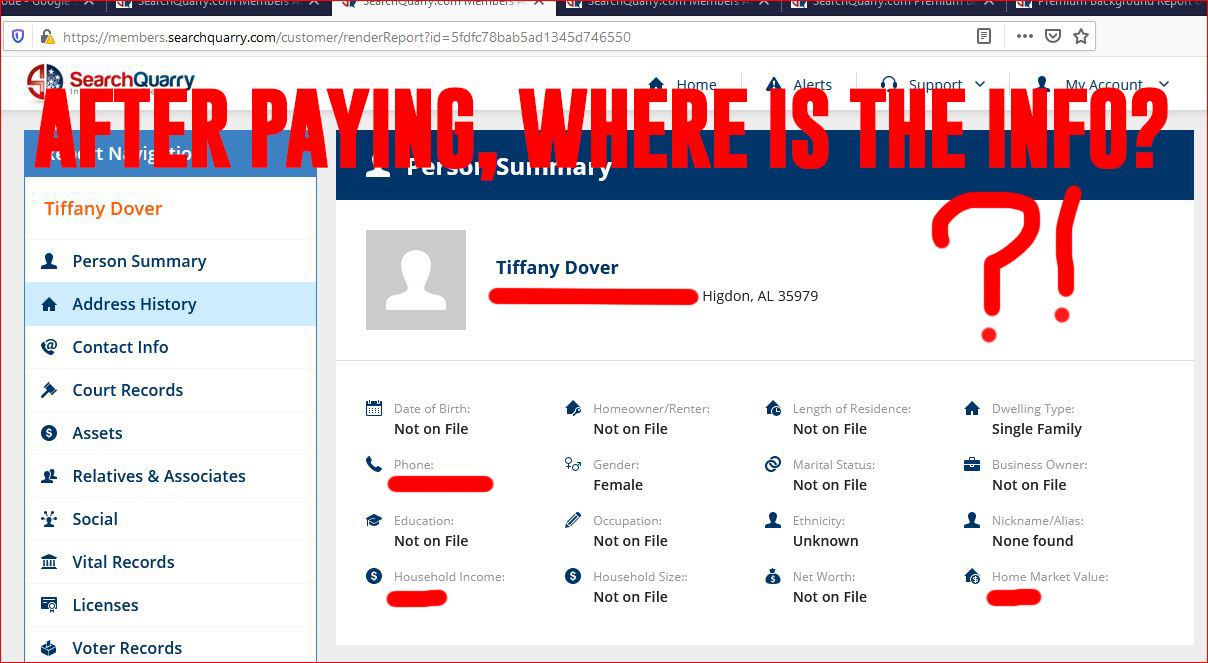
Task: Open the Alerts link
Action: [x=799, y=85]
